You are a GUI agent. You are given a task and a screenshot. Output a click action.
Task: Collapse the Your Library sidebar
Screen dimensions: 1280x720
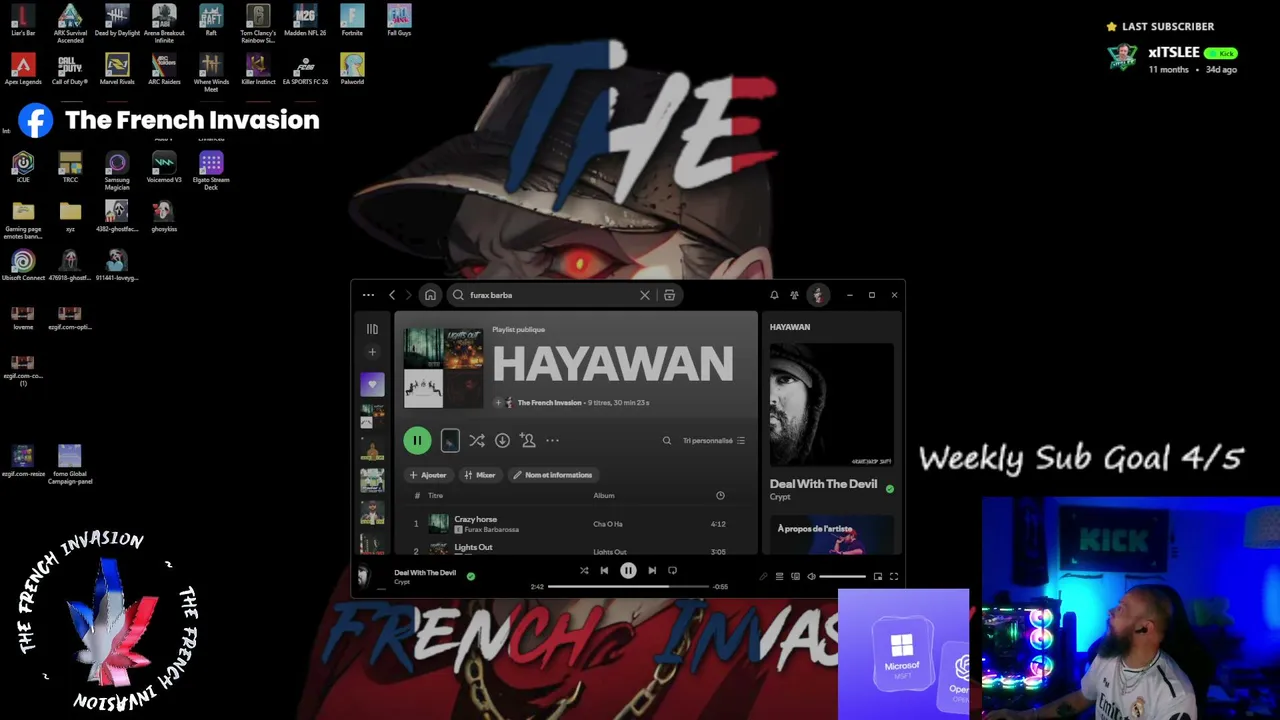372,328
